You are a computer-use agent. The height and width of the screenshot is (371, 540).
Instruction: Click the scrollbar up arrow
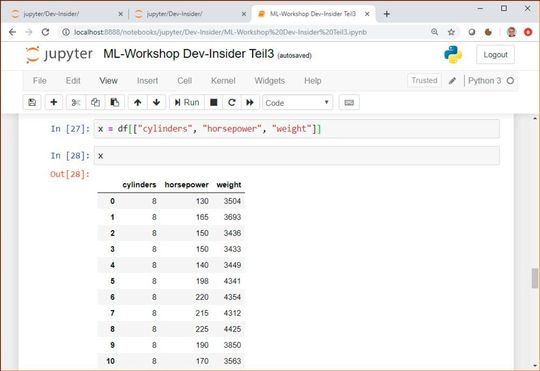coord(535,118)
